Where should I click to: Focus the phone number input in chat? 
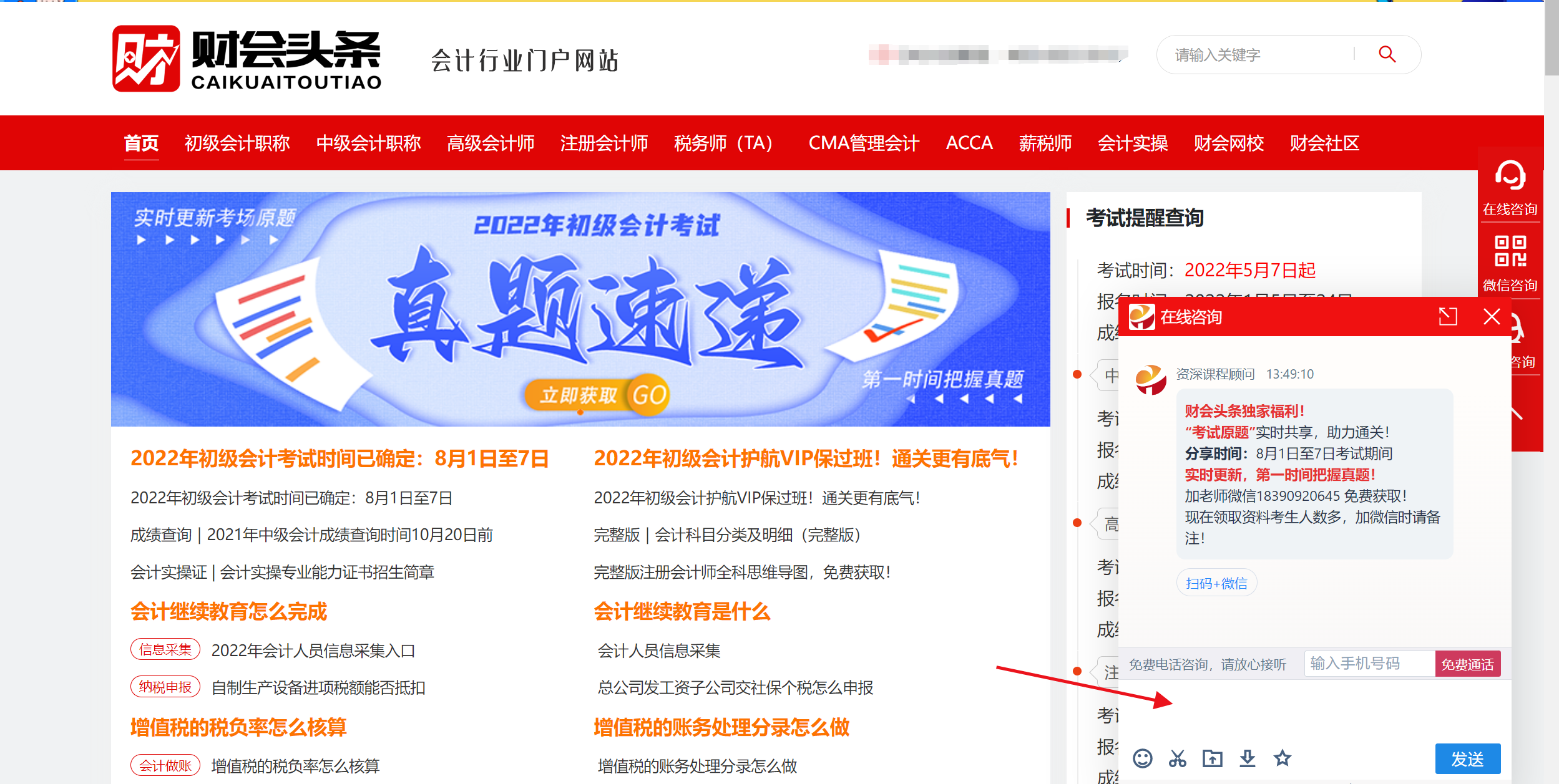coord(1369,664)
